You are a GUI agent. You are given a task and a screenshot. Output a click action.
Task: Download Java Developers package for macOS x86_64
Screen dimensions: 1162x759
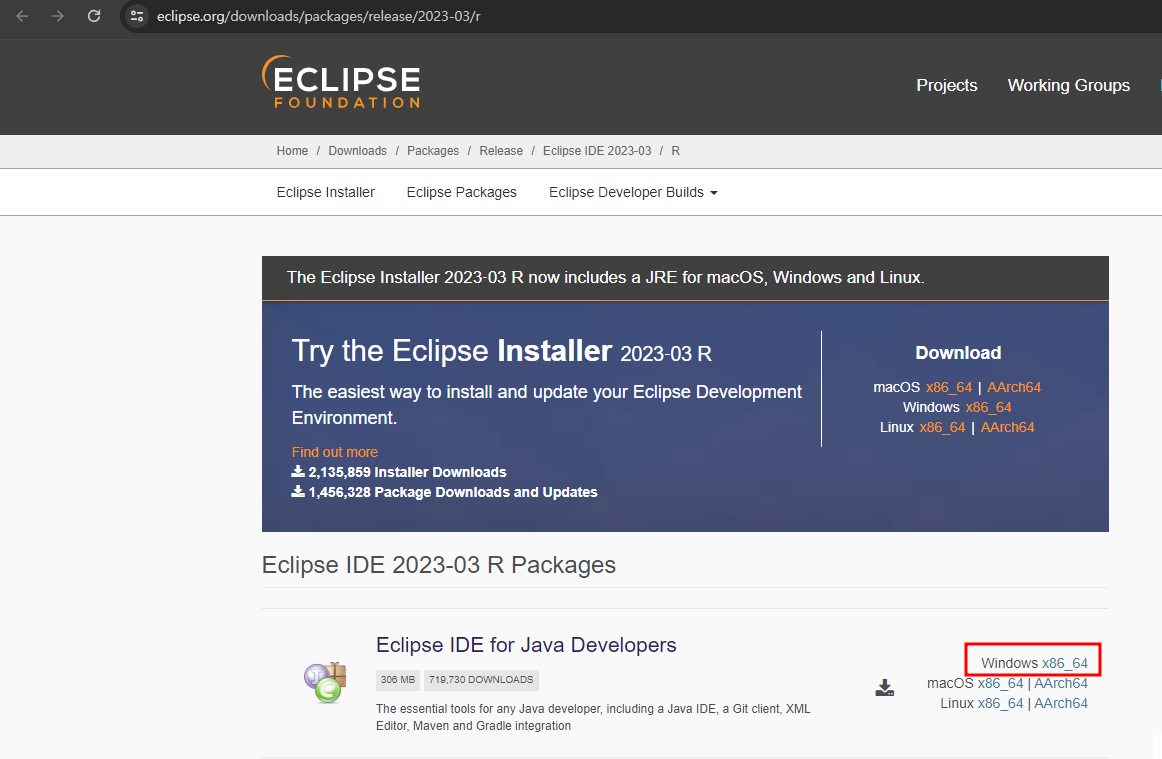tap(1000, 683)
